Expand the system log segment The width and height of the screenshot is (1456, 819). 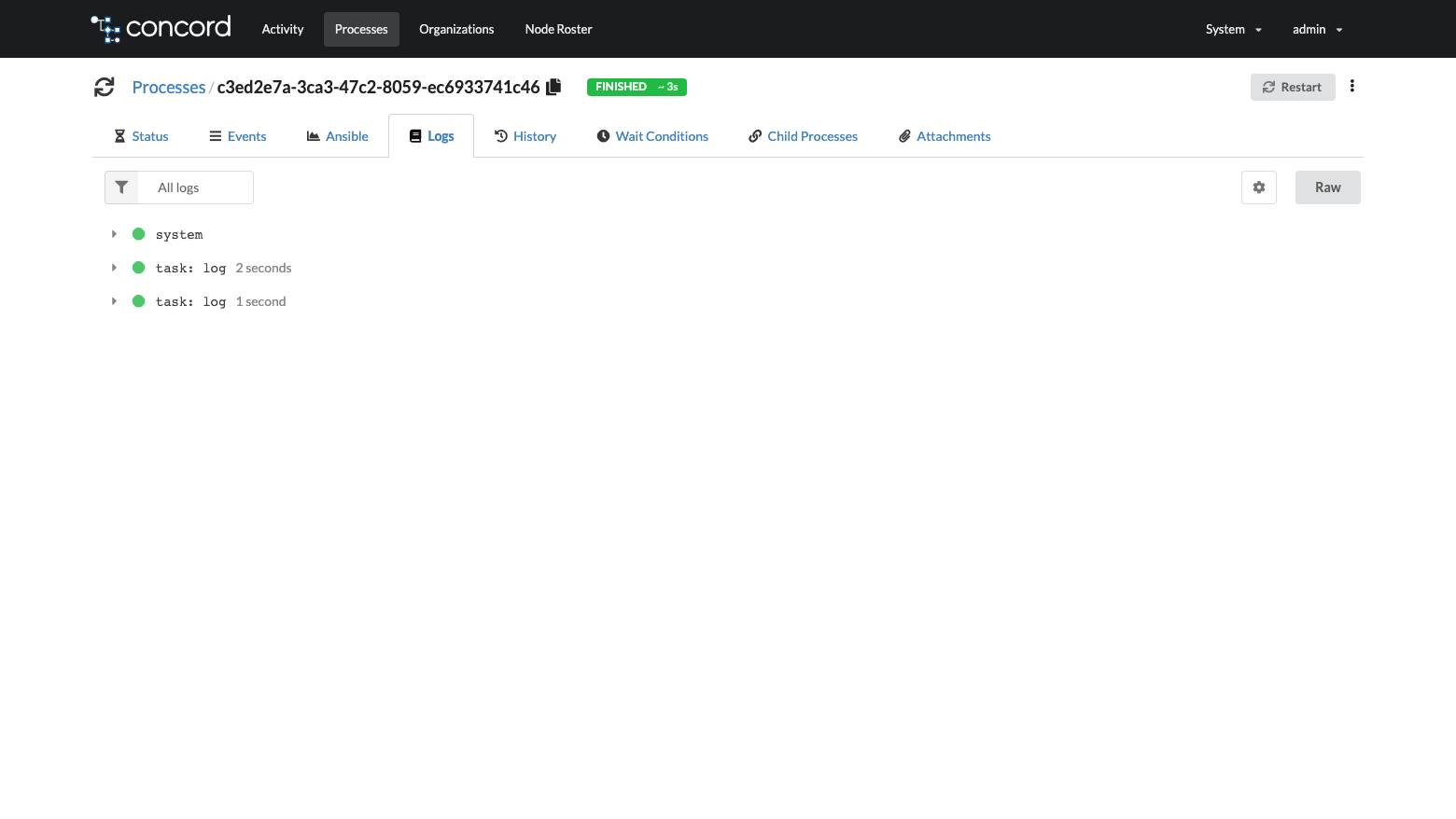coord(114,234)
